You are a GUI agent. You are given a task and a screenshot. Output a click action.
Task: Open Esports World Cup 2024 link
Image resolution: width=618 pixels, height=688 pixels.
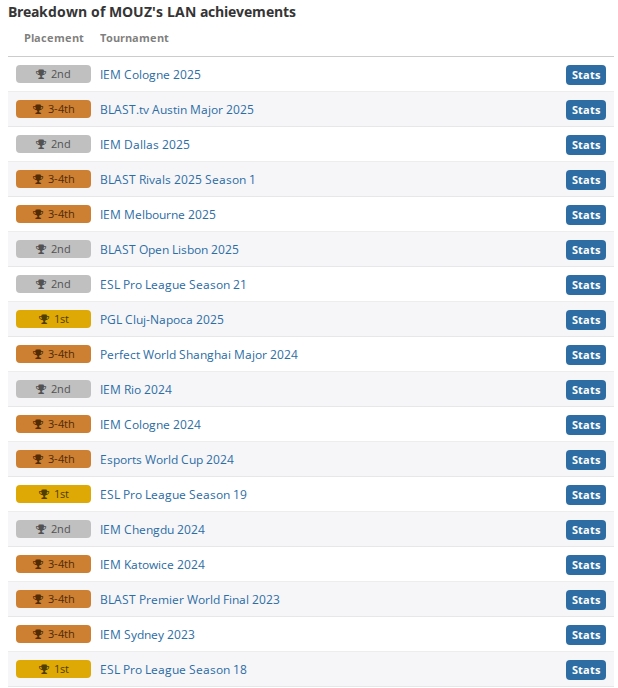click(x=167, y=460)
